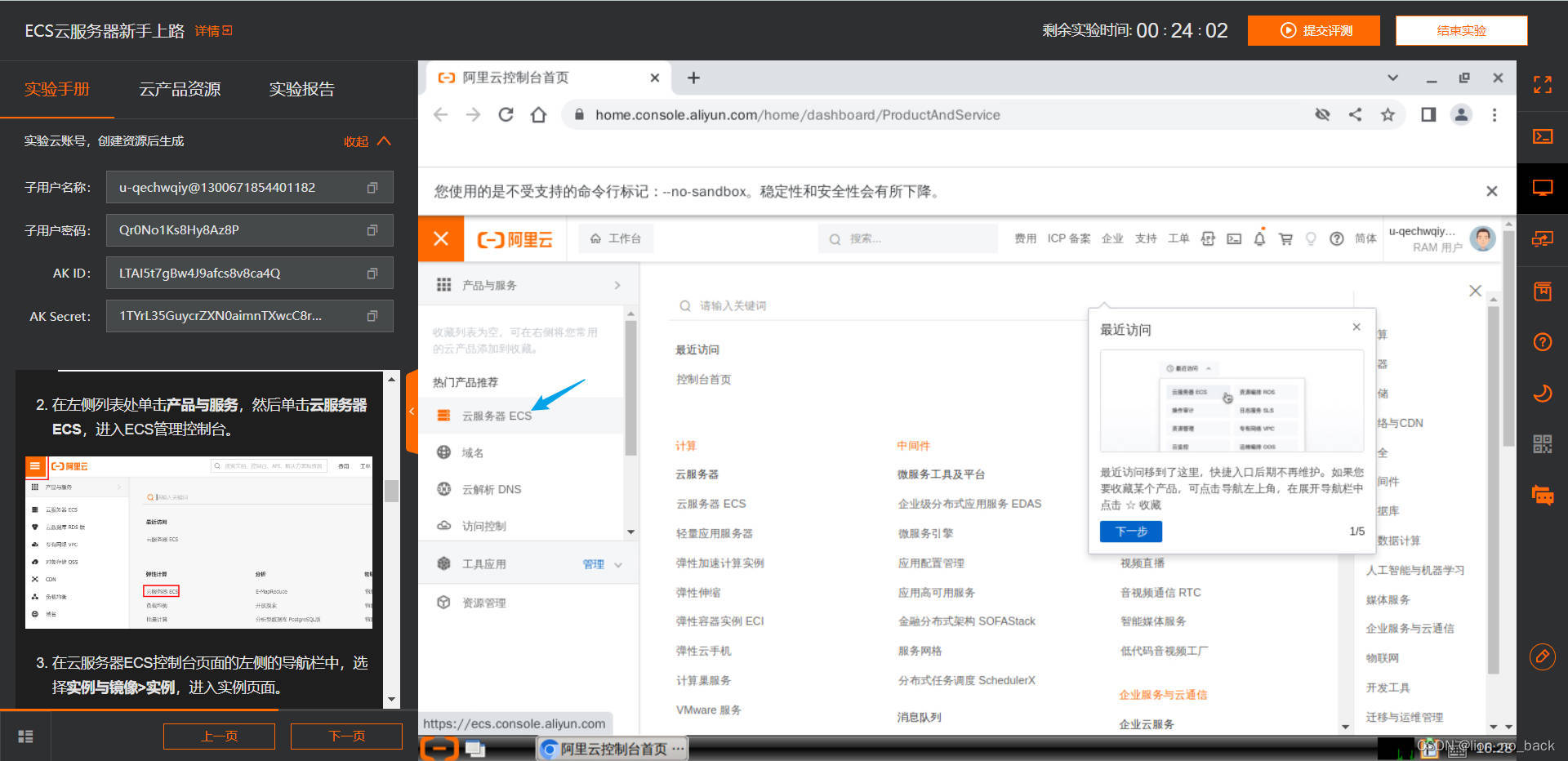The image size is (1568, 761).
Task: Expand 产品与服务 menu arrow
Action: click(x=617, y=285)
